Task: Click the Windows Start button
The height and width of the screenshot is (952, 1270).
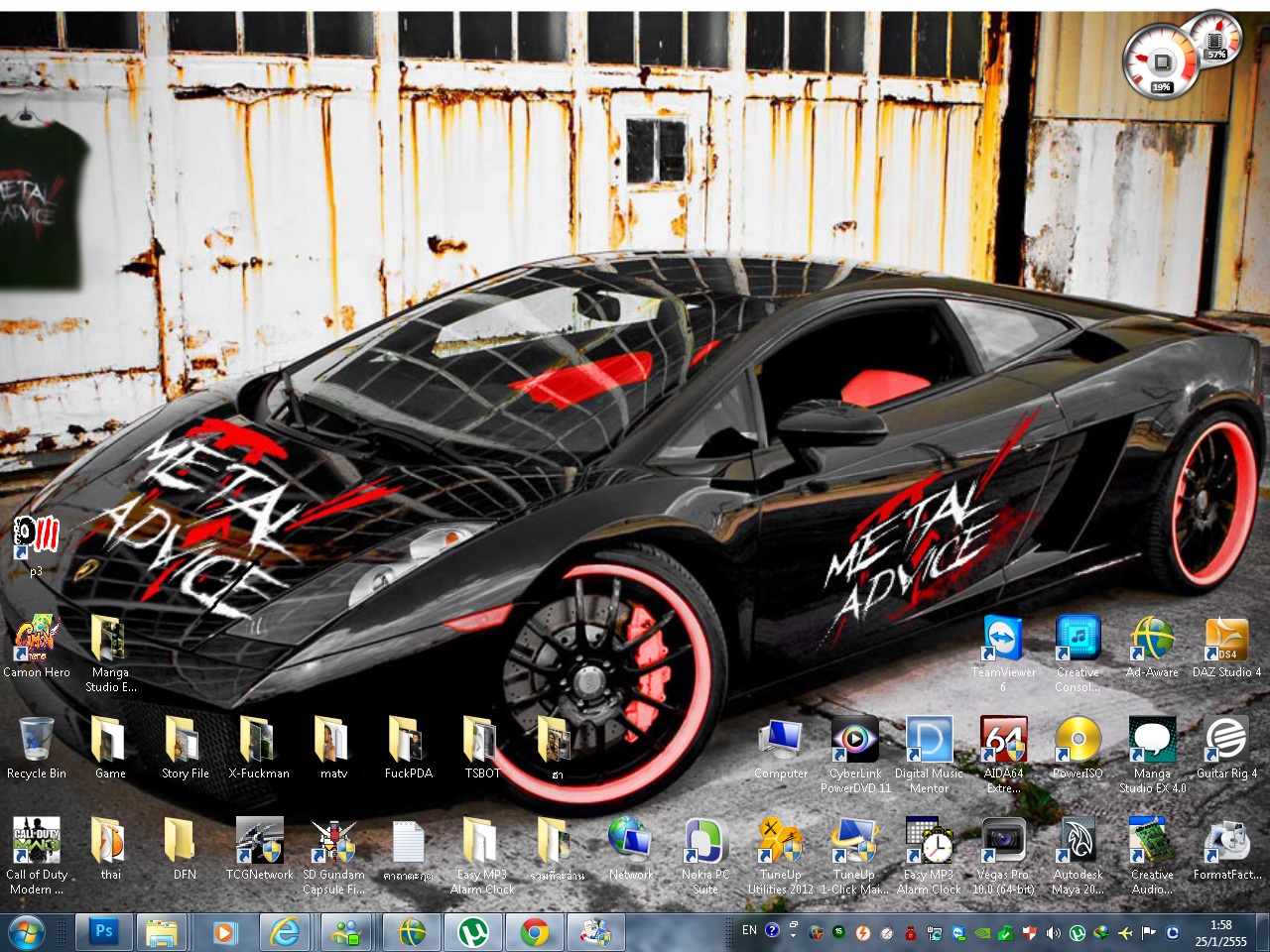Action: [27, 933]
